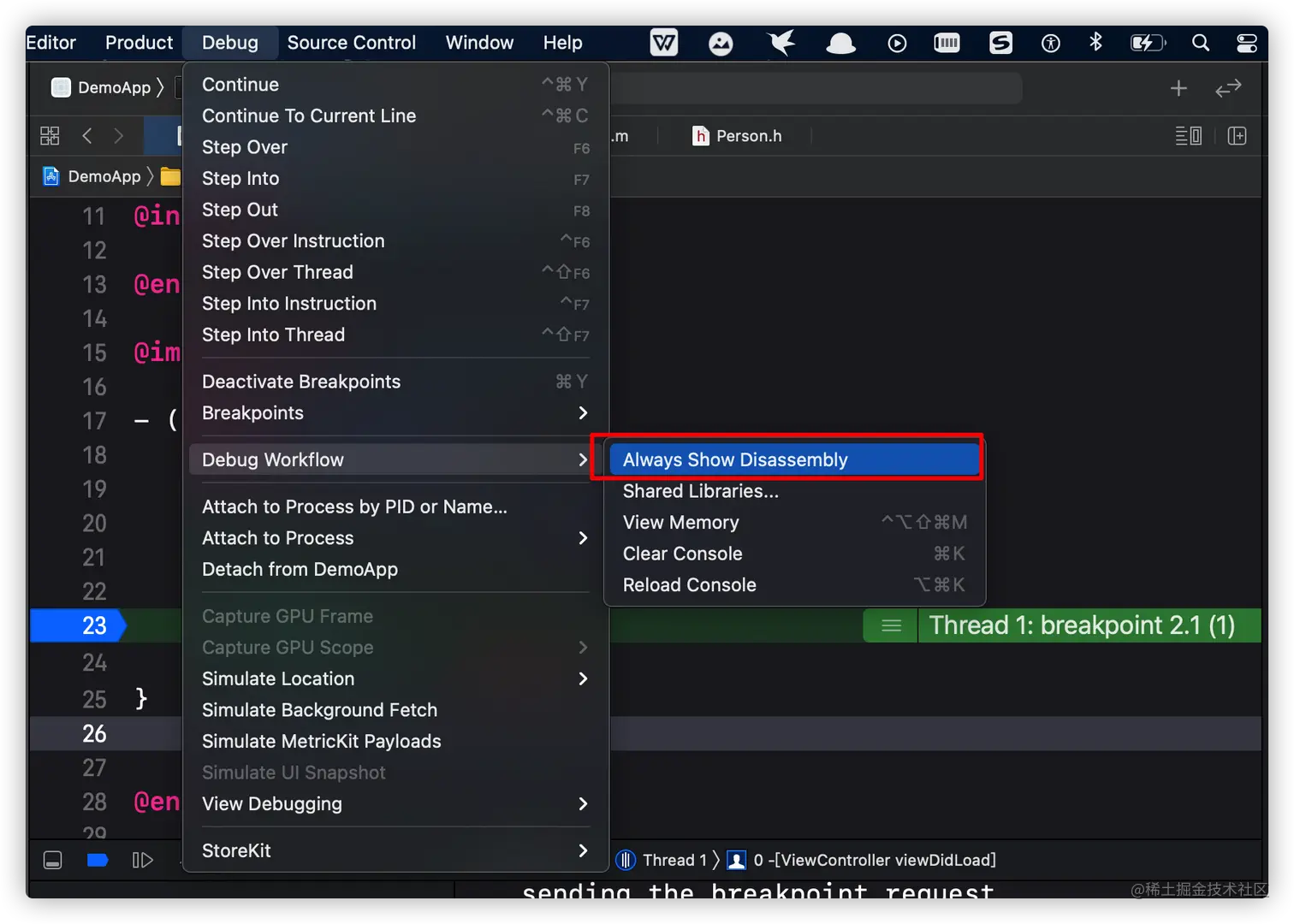Select Detach from DemoApp
1294x924 pixels.
pyautogui.click(x=395, y=569)
